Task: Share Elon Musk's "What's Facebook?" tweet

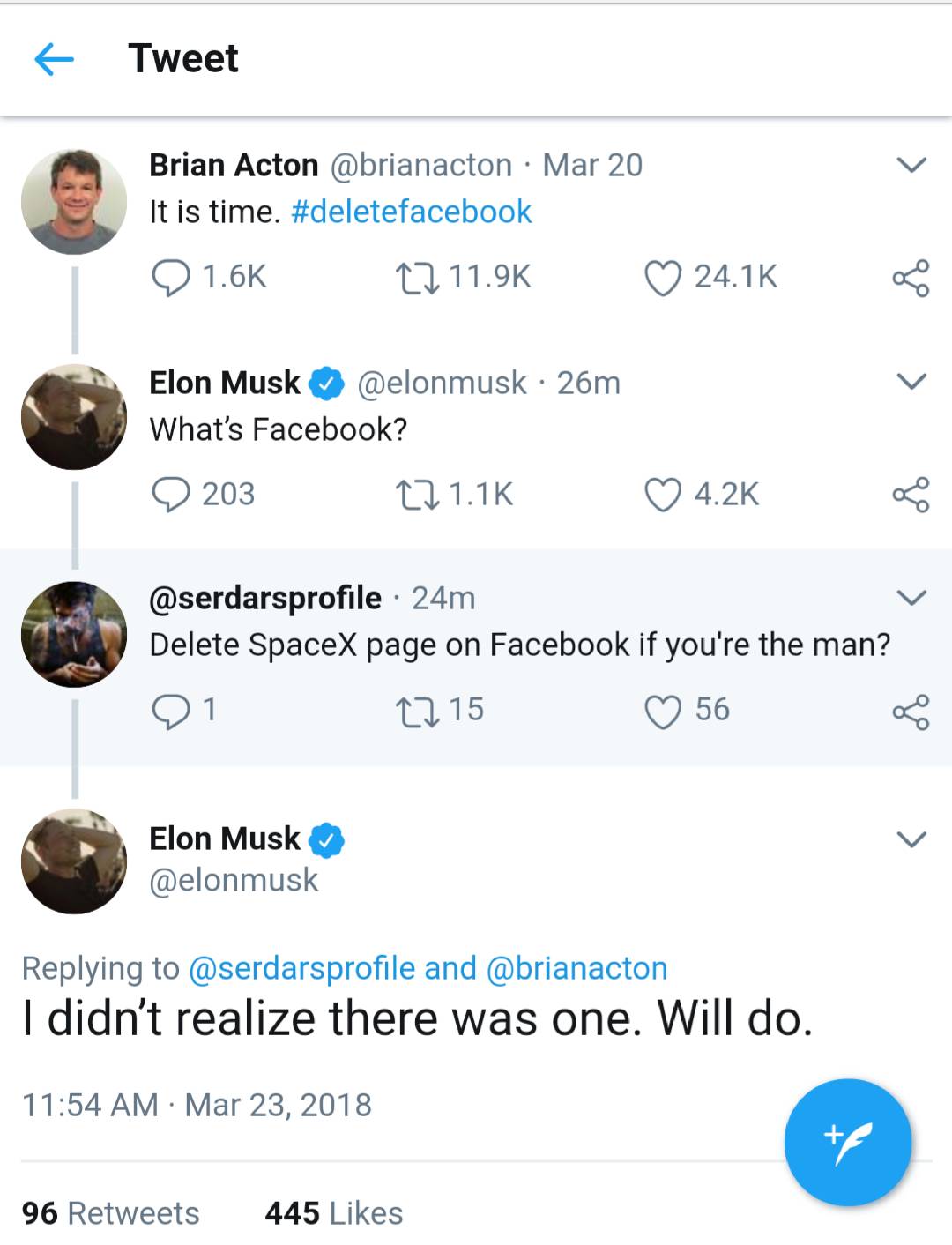Action: pyautogui.click(x=912, y=494)
